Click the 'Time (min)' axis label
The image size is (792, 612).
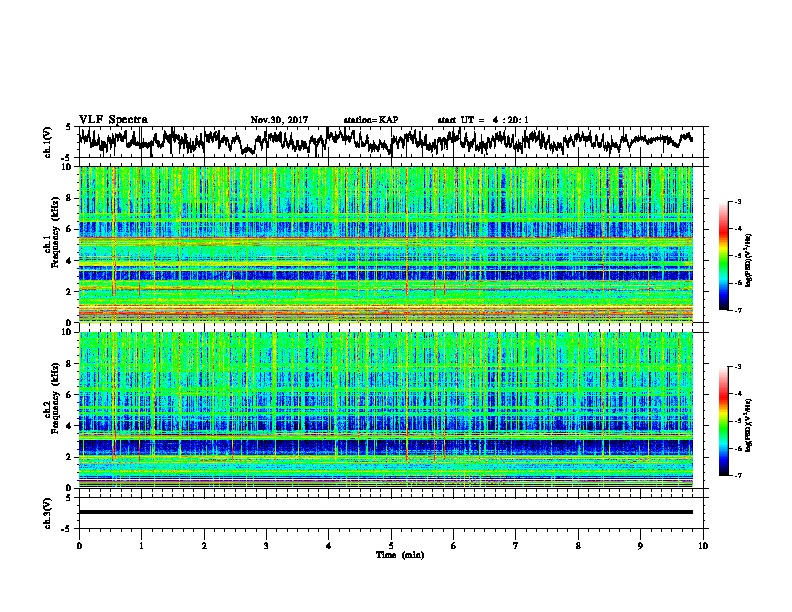(400, 555)
